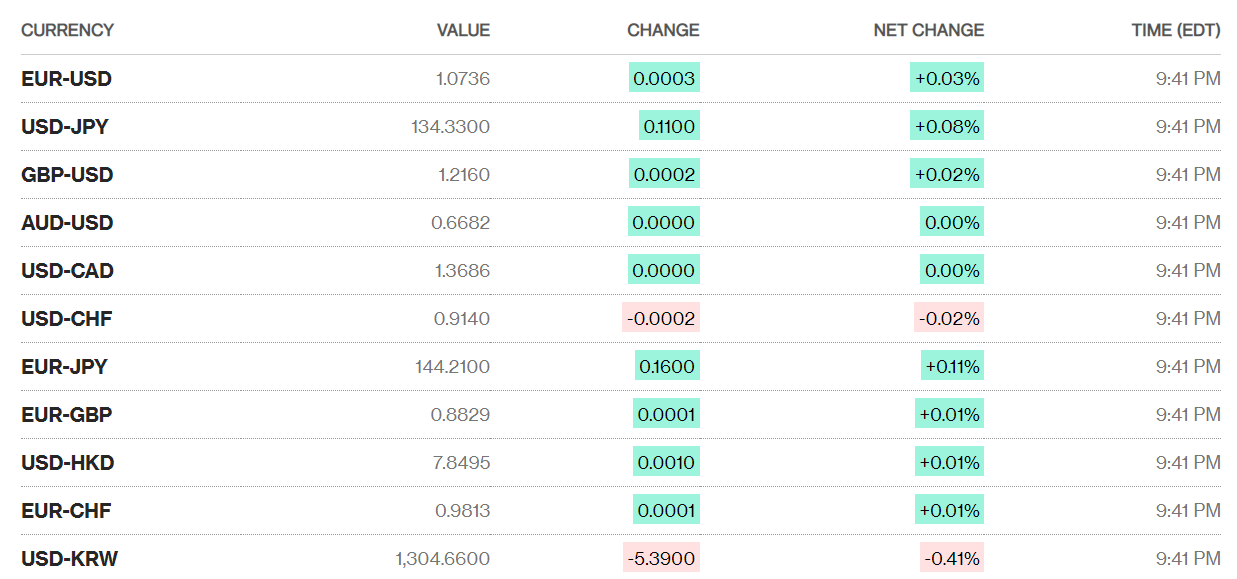The width and height of the screenshot is (1237, 579).
Task: Select the EUR-JPY currency pair
Action: (64, 367)
